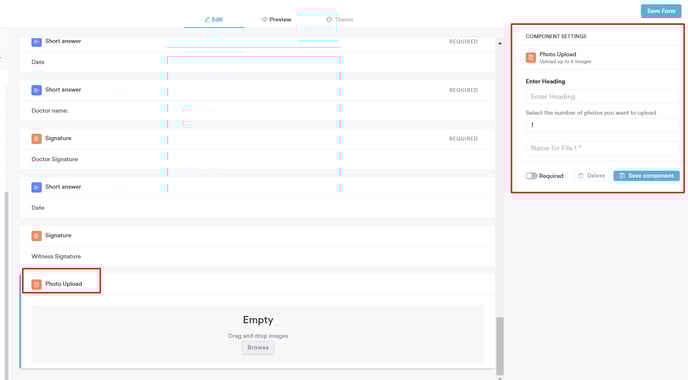This screenshot has width=688, height=380.
Task: Select the Doctor Signature component icon
Action: tap(36, 139)
